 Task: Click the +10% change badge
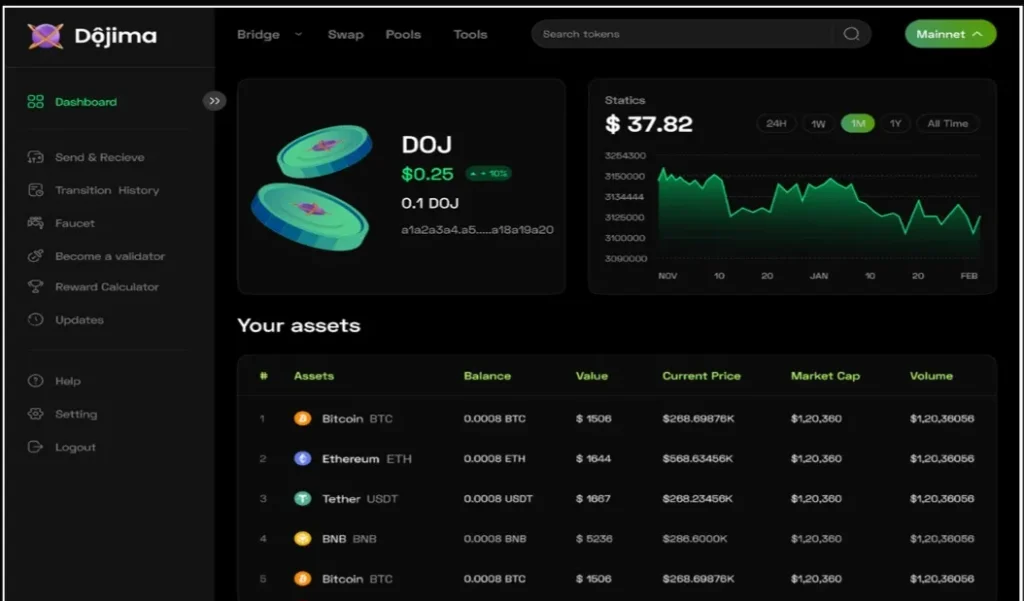click(488, 173)
